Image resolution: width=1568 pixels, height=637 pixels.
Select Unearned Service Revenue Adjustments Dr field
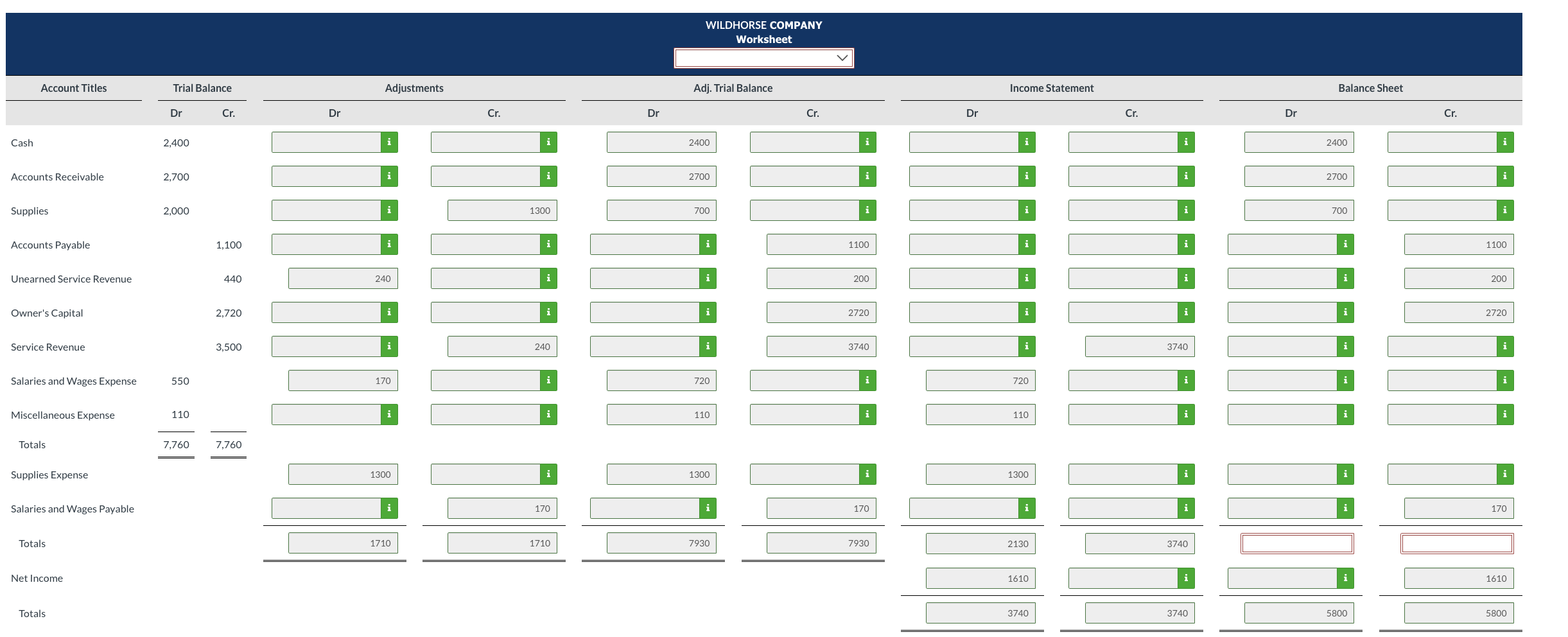click(343, 278)
